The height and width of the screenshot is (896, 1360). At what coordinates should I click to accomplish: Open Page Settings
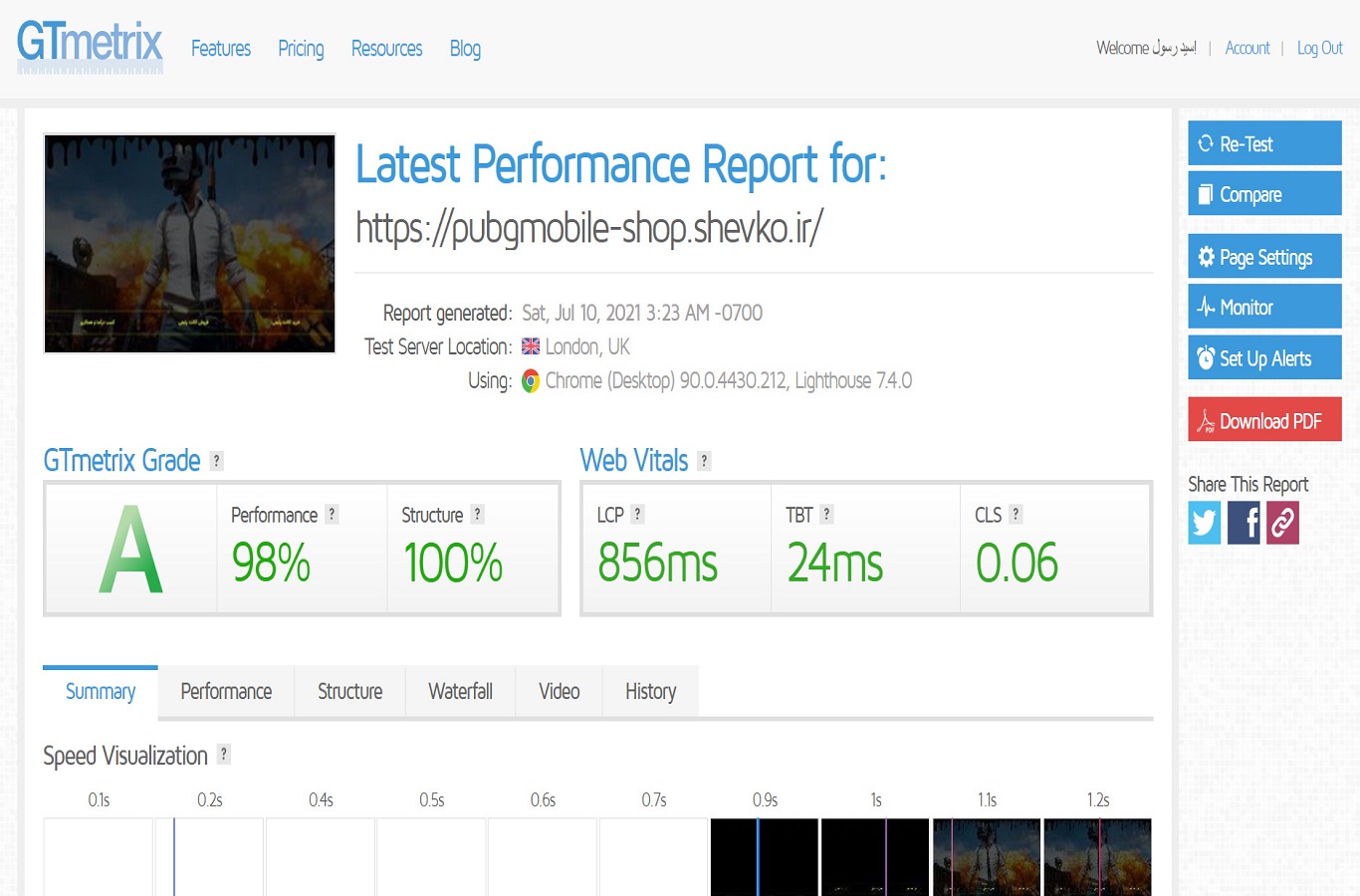1264,257
